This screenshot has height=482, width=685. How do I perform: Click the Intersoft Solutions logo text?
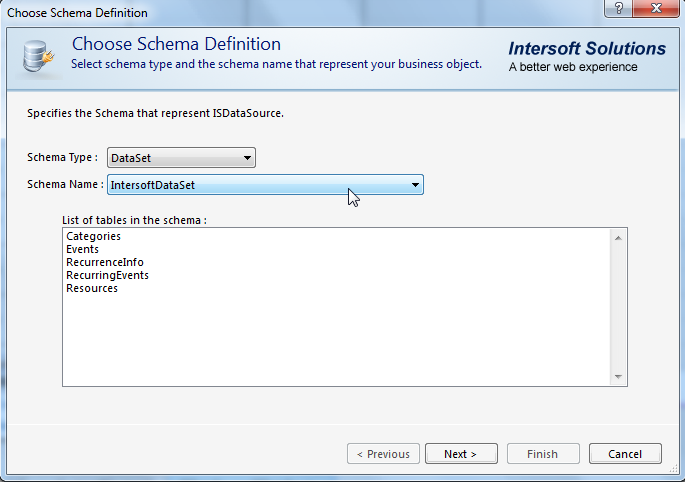click(587, 49)
